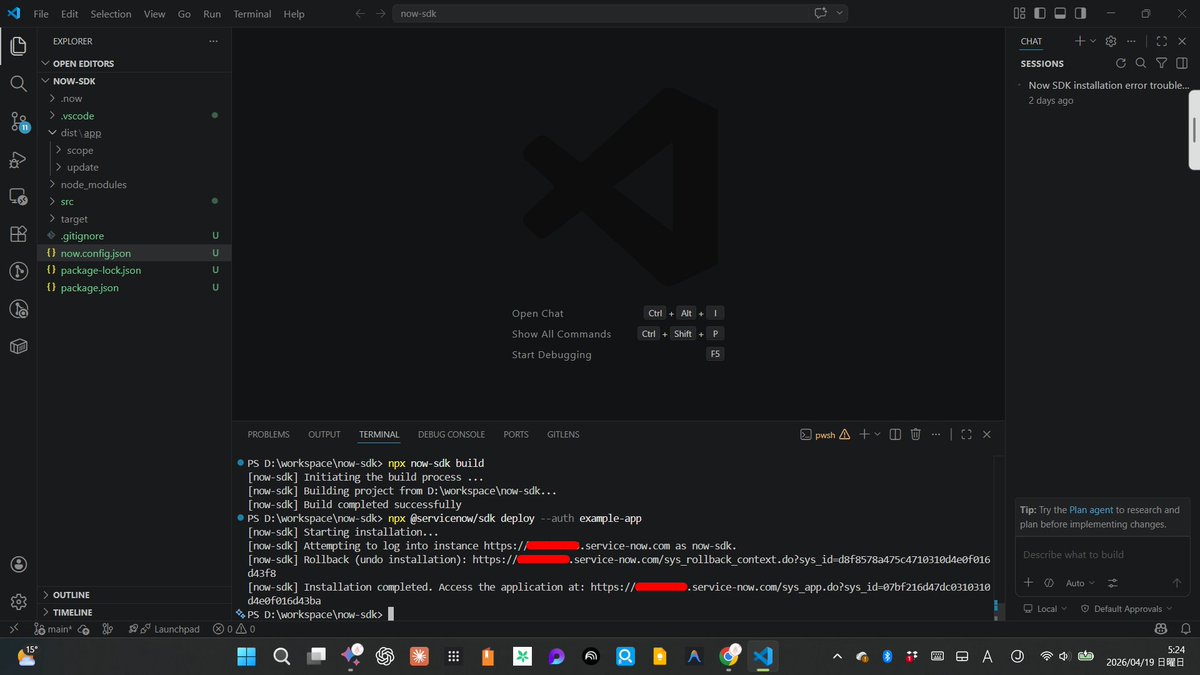Switch to GITLENS panel tab
Image resolution: width=1200 pixels, height=675 pixels.
pyautogui.click(x=563, y=434)
